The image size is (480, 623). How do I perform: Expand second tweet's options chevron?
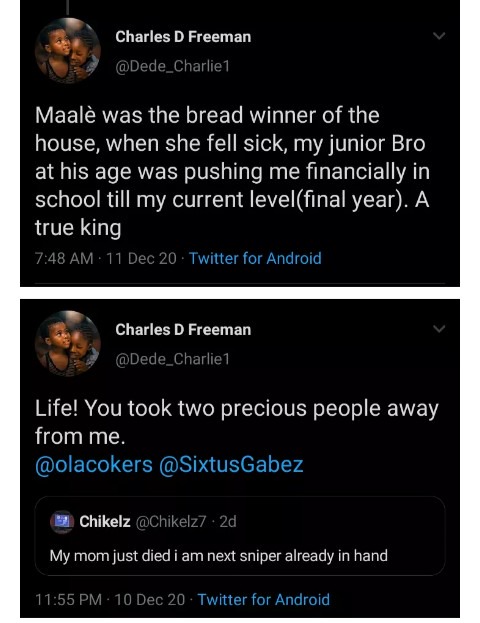pos(439,329)
